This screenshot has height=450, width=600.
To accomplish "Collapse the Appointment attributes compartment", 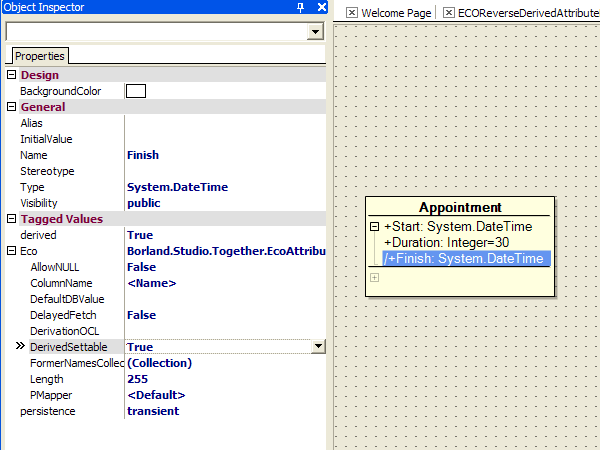I will point(375,227).
